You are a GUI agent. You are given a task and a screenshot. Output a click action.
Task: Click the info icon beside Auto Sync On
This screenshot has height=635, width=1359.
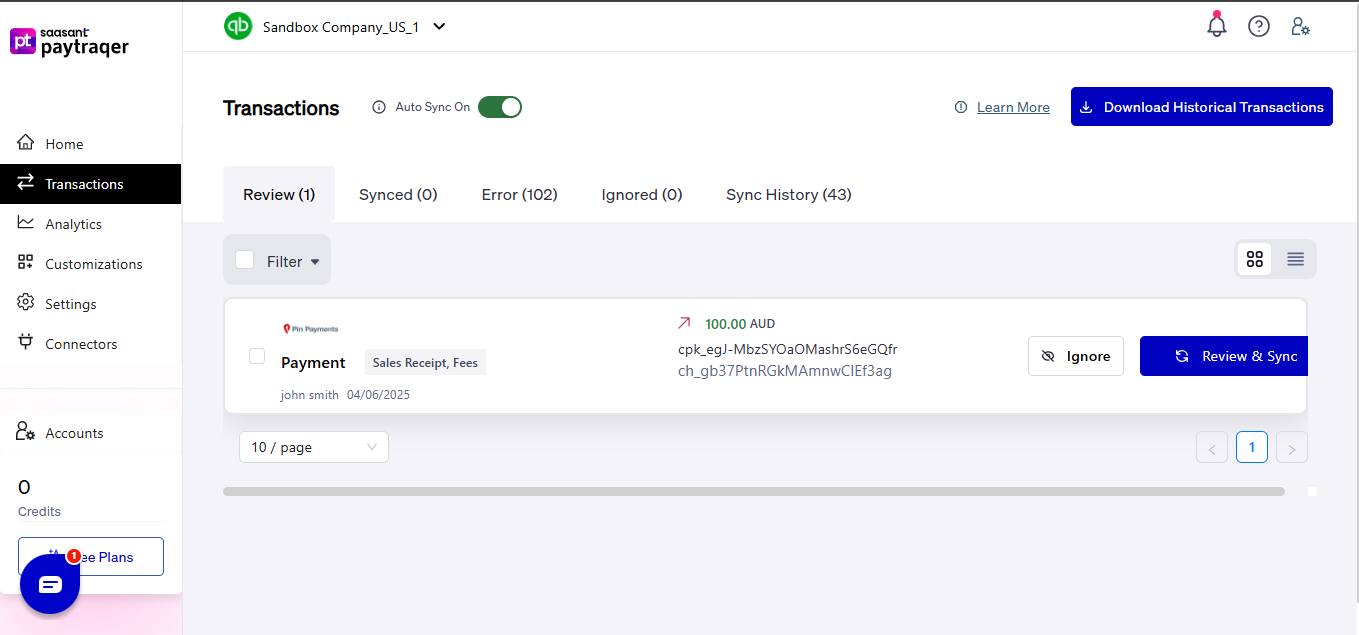point(379,107)
